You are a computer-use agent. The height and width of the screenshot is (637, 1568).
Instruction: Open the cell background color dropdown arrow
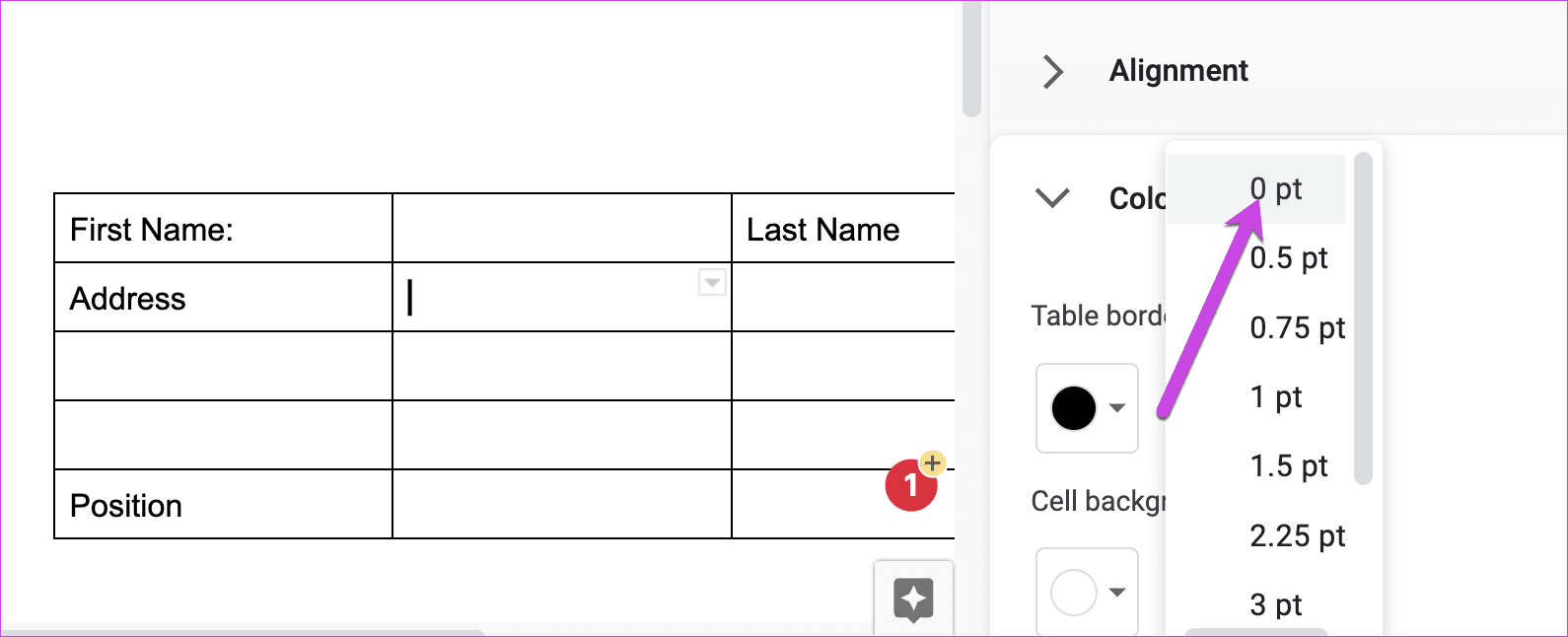(x=1117, y=593)
